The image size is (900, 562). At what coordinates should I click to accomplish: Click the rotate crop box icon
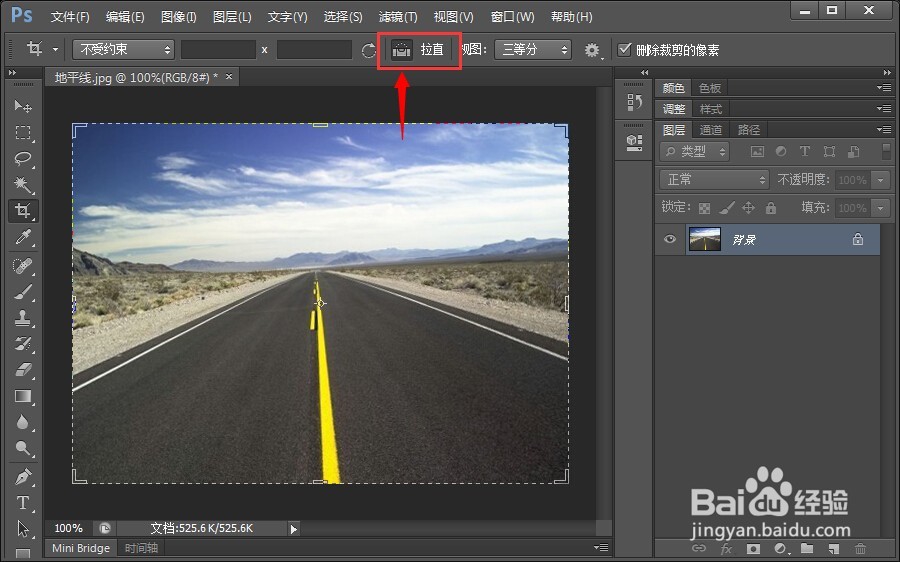368,51
